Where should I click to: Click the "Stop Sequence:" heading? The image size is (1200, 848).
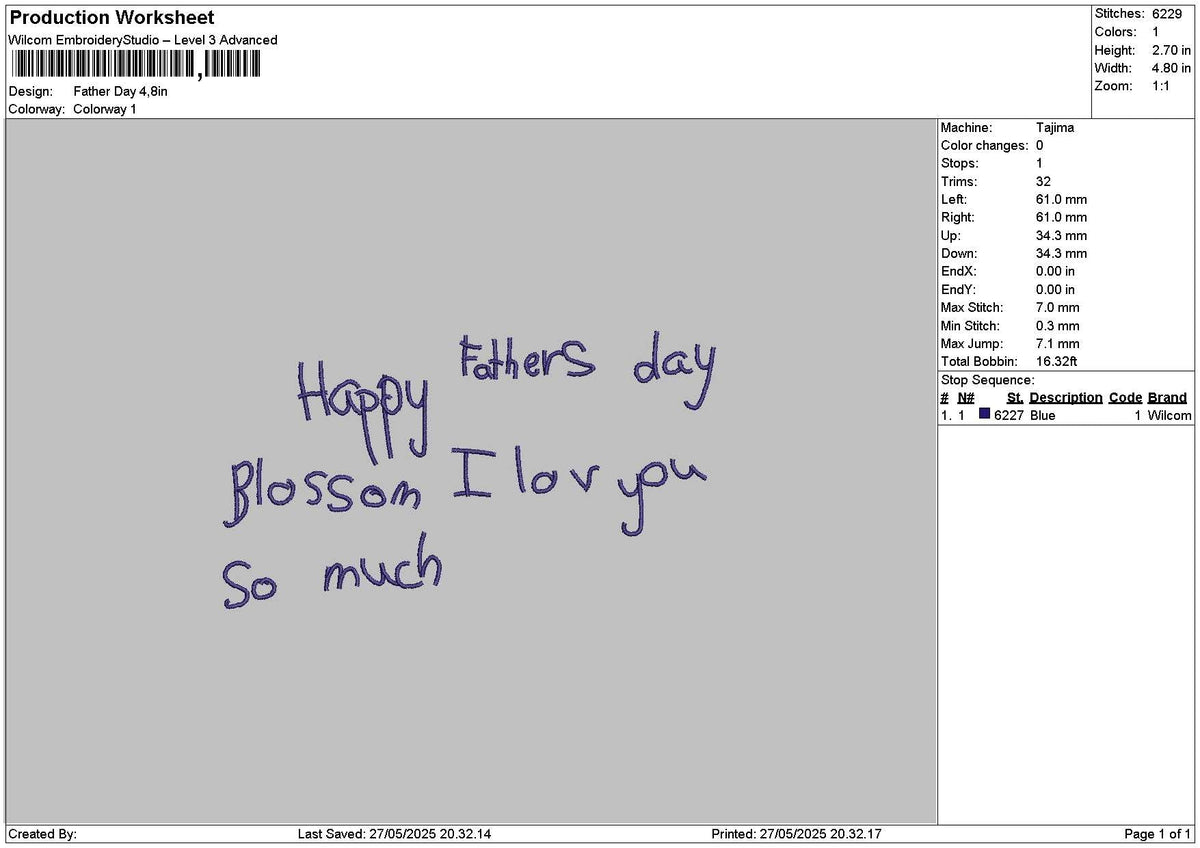click(988, 380)
